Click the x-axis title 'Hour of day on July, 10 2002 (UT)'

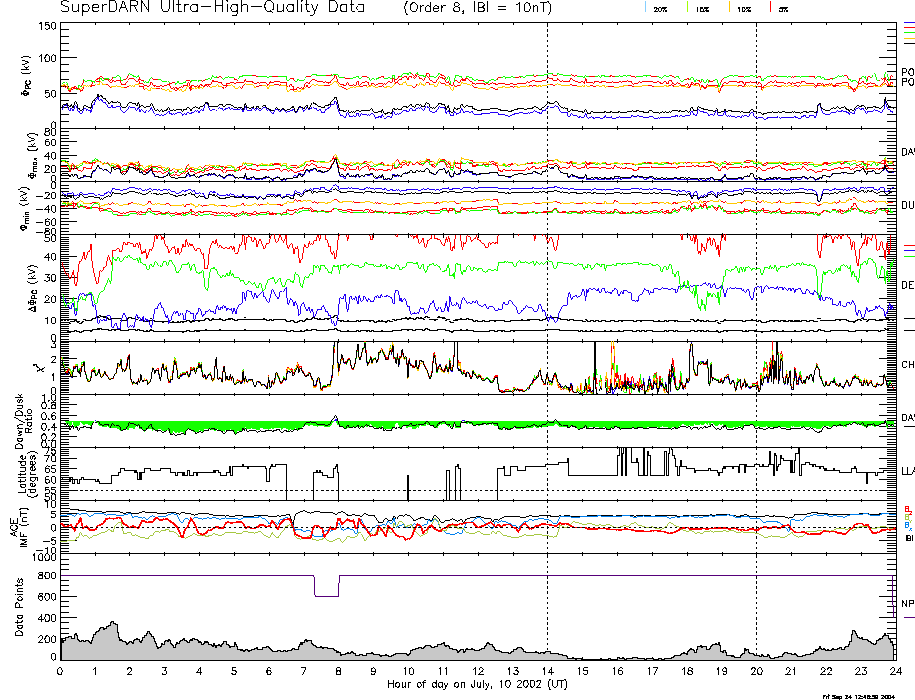pyautogui.click(x=477, y=685)
